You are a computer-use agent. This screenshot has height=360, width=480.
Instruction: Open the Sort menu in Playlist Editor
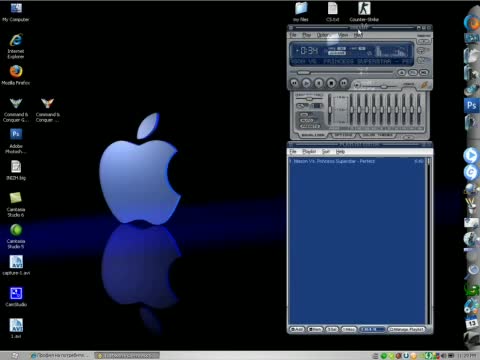(x=326, y=152)
